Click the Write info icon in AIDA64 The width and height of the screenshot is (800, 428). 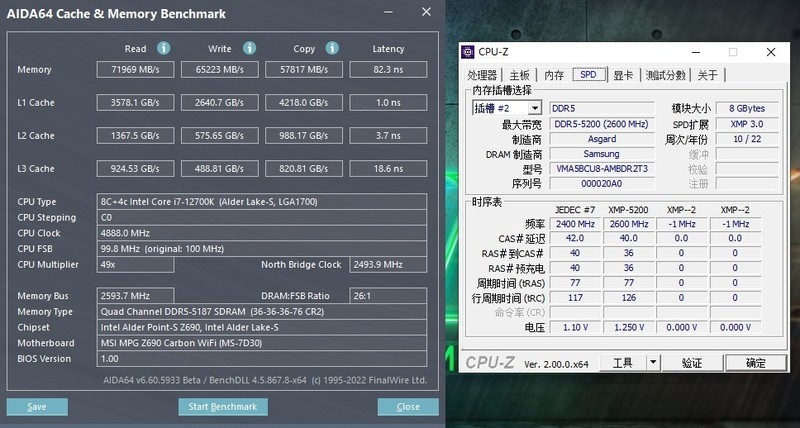tap(249, 48)
